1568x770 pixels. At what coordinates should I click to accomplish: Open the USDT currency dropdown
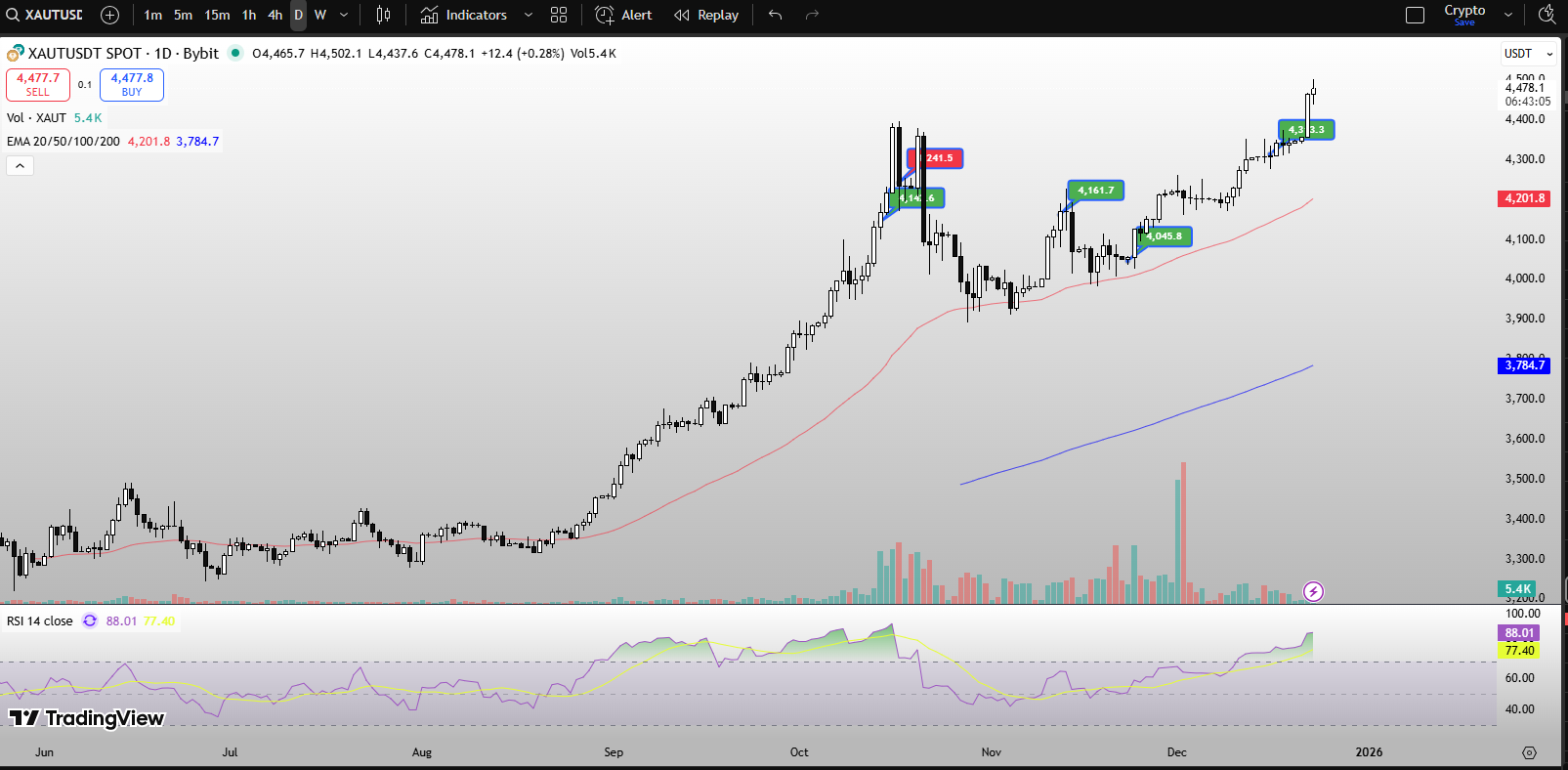tap(1528, 54)
